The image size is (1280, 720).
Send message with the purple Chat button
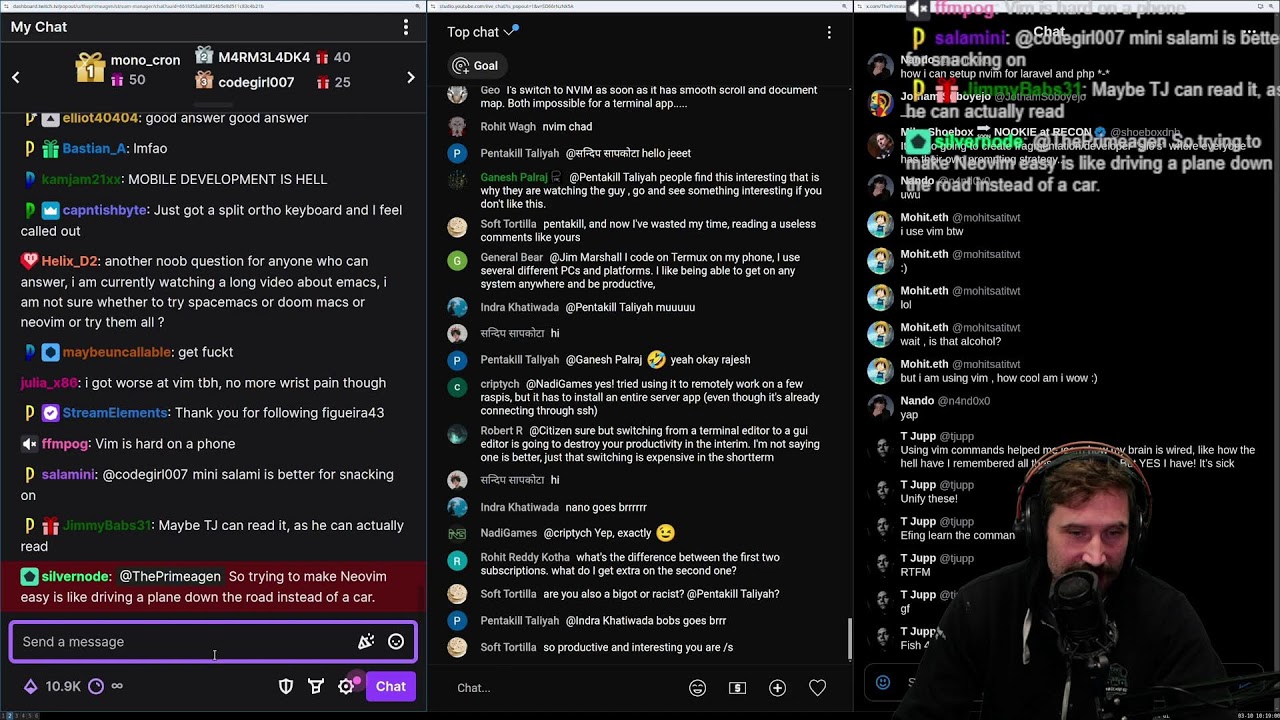click(x=391, y=686)
